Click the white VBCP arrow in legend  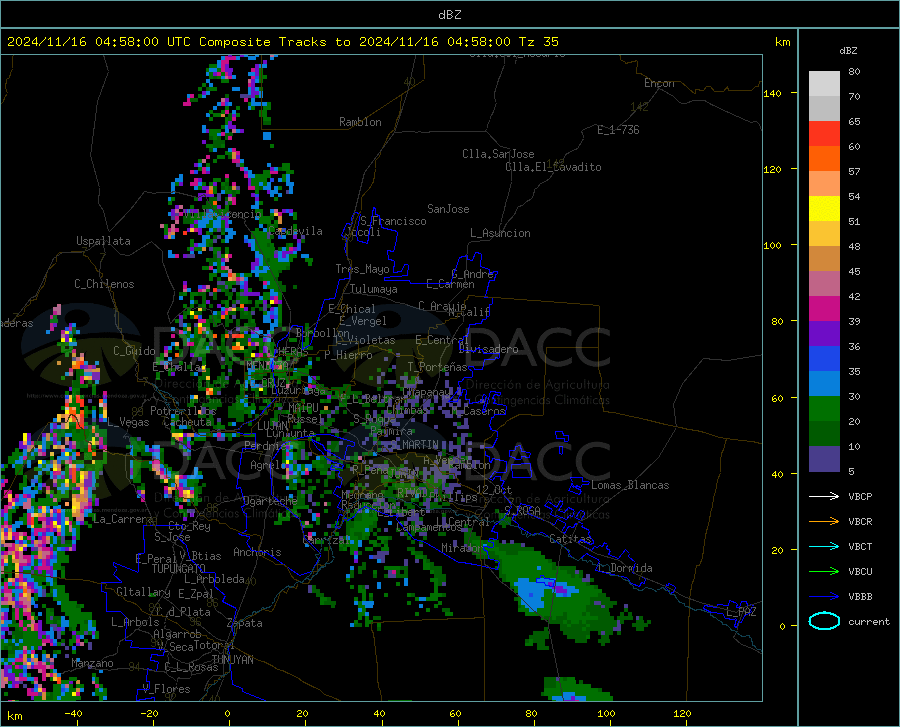pyautogui.click(x=824, y=496)
